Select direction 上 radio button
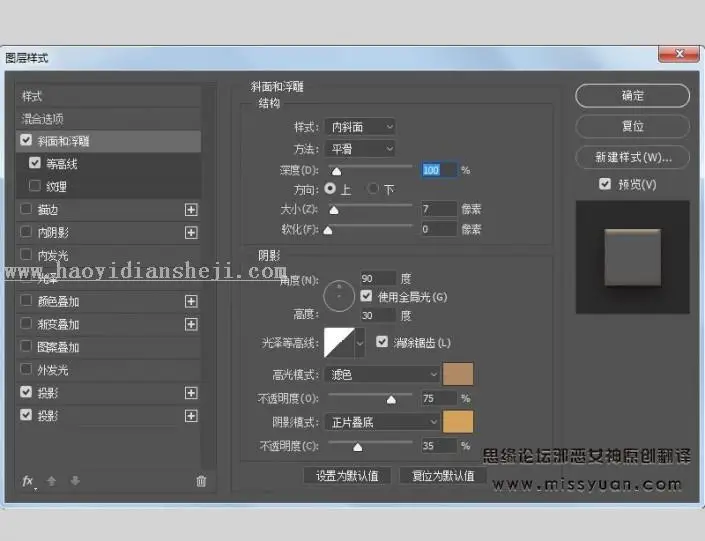 tap(330, 188)
